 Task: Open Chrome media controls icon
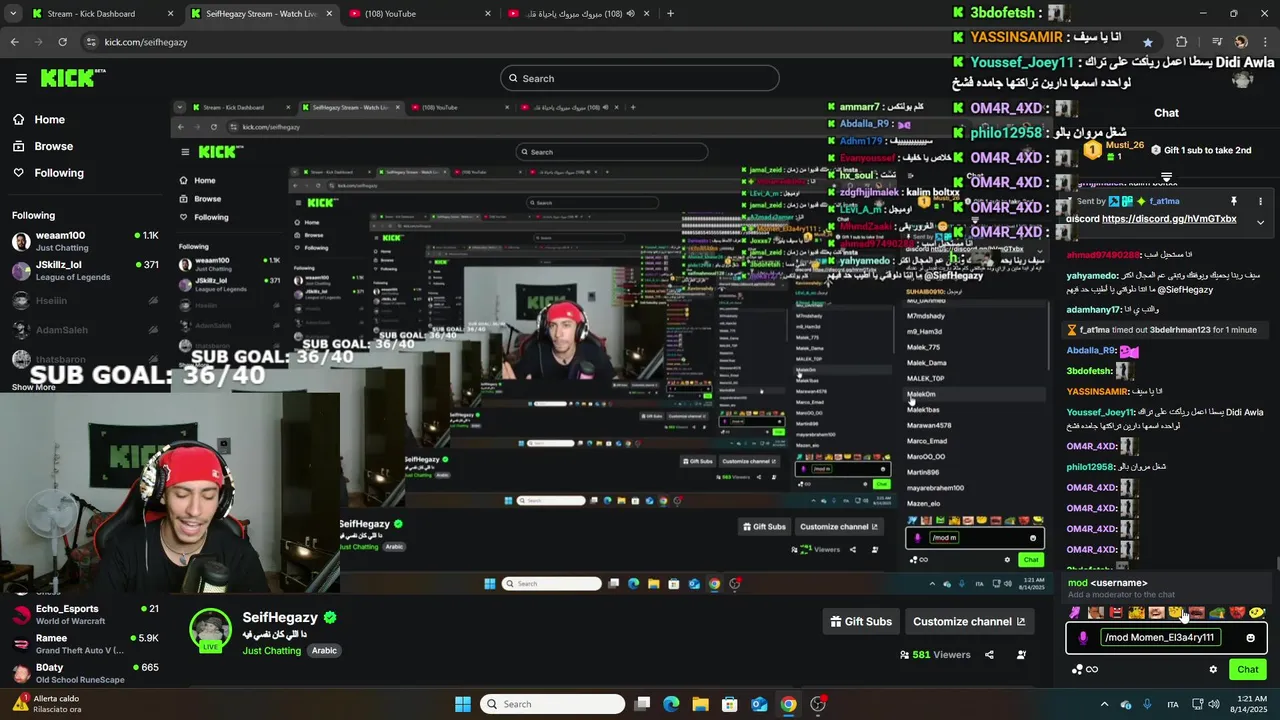tap(1217, 42)
